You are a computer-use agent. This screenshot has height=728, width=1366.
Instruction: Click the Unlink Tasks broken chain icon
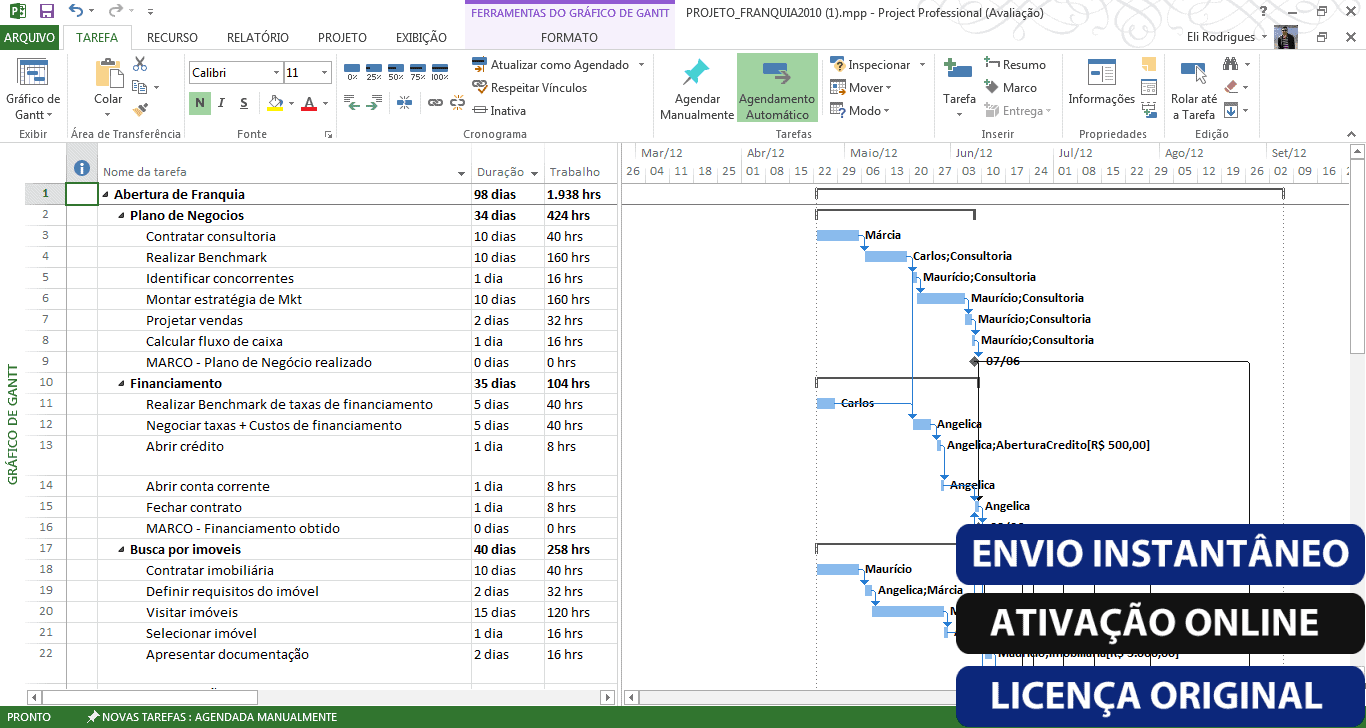click(x=457, y=102)
